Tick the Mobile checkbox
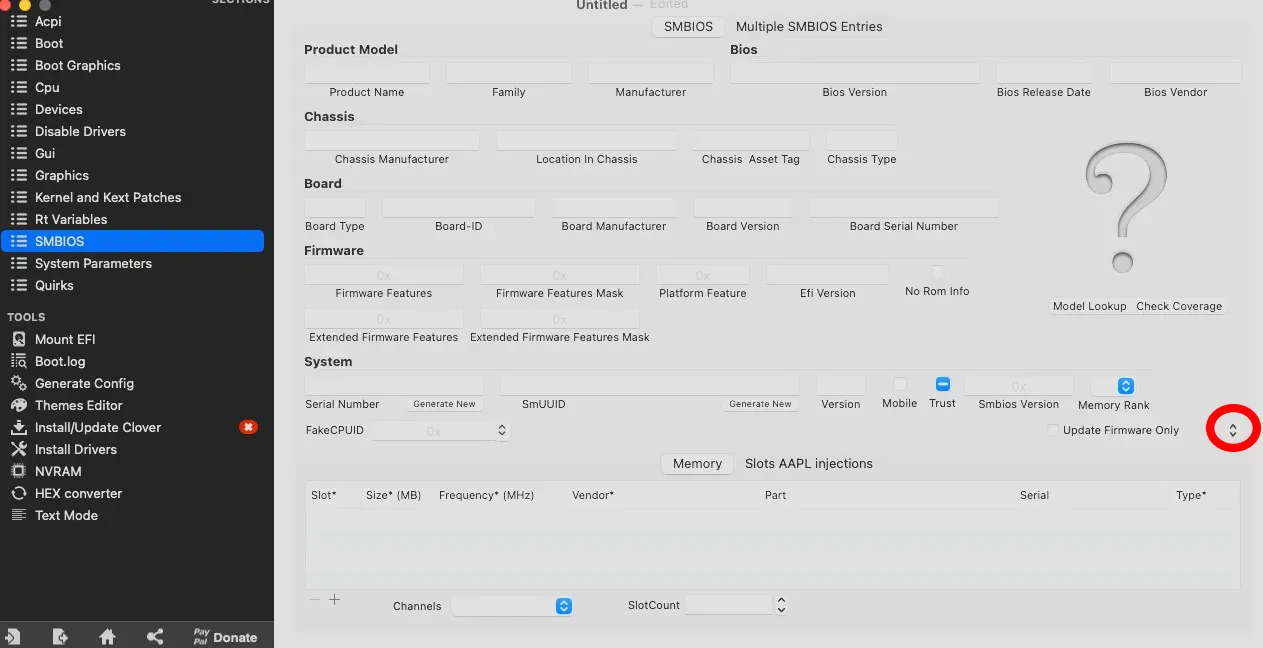Image resolution: width=1263 pixels, height=648 pixels. point(899,384)
